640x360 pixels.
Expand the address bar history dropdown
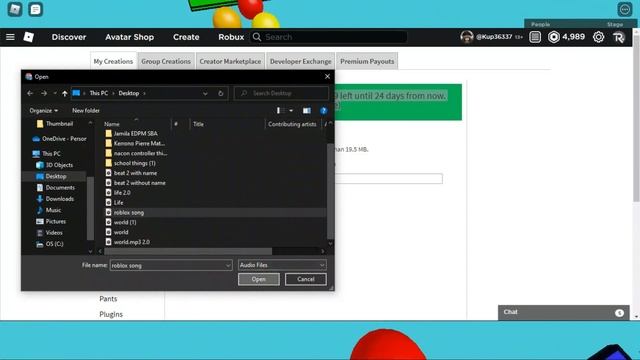(205, 93)
